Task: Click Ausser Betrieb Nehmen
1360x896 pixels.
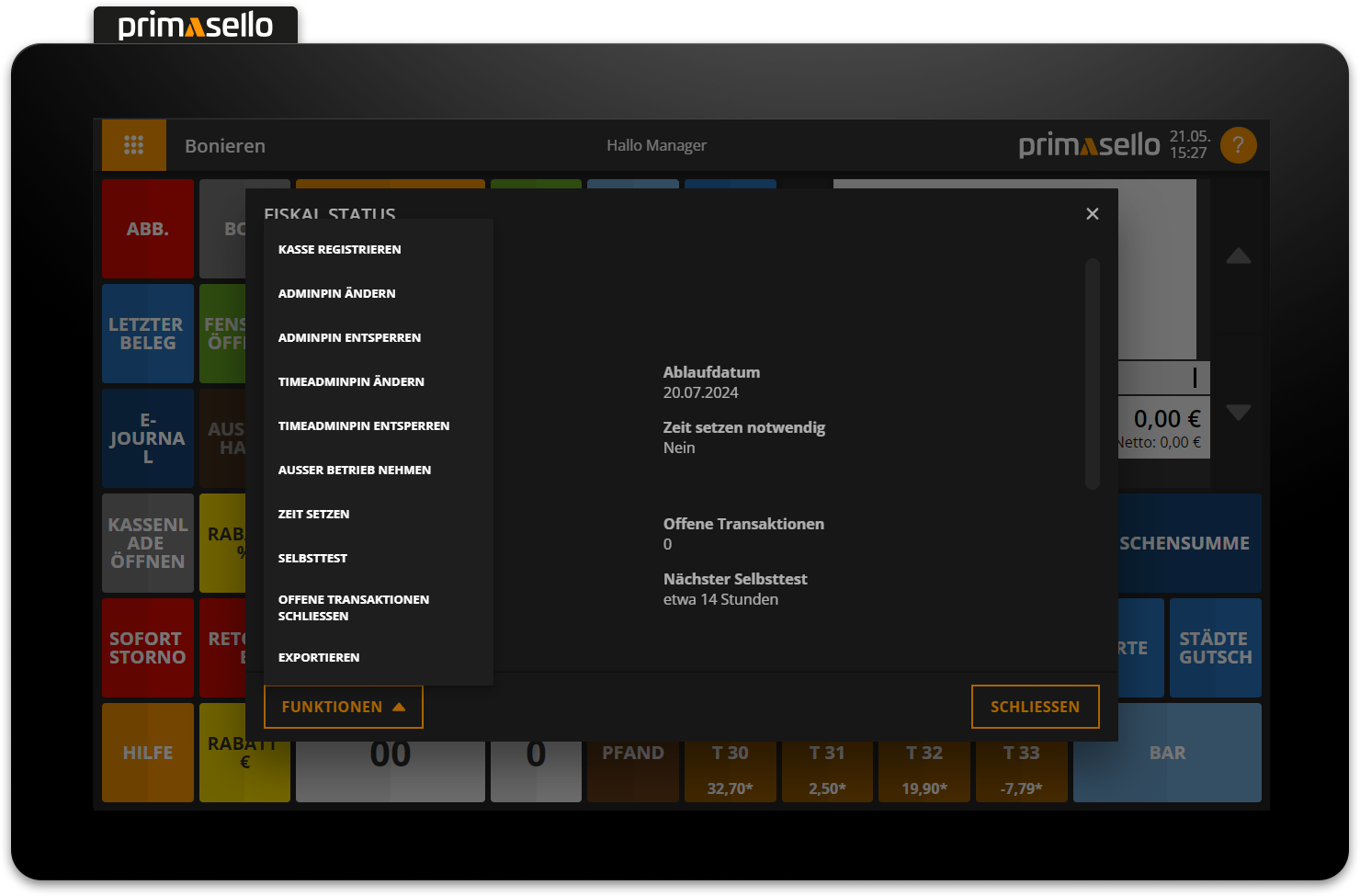Action: 355,471
